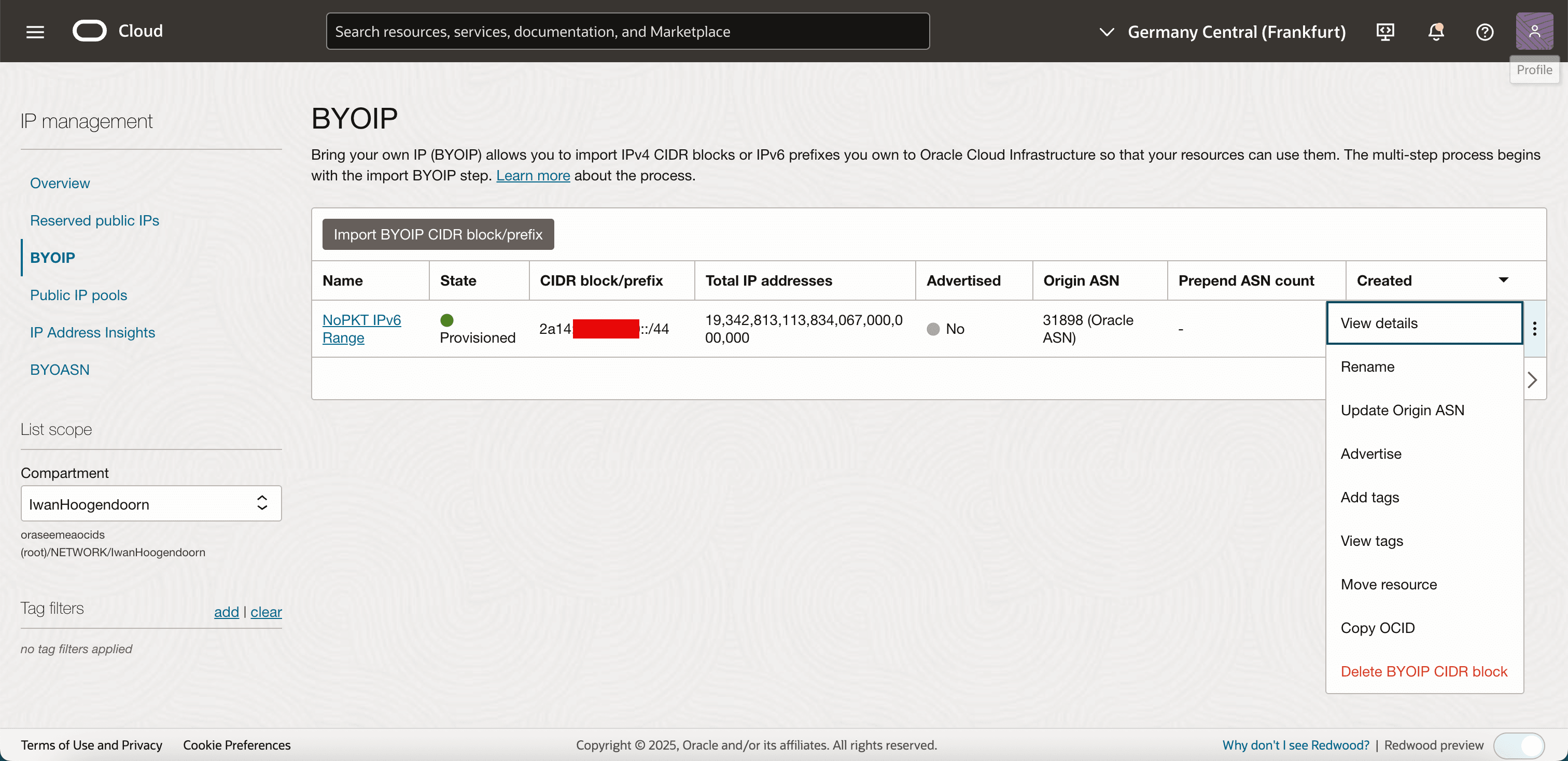Open the IwanHoogendoorn compartment dropdown
The width and height of the screenshot is (1568, 761).
click(151, 504)
